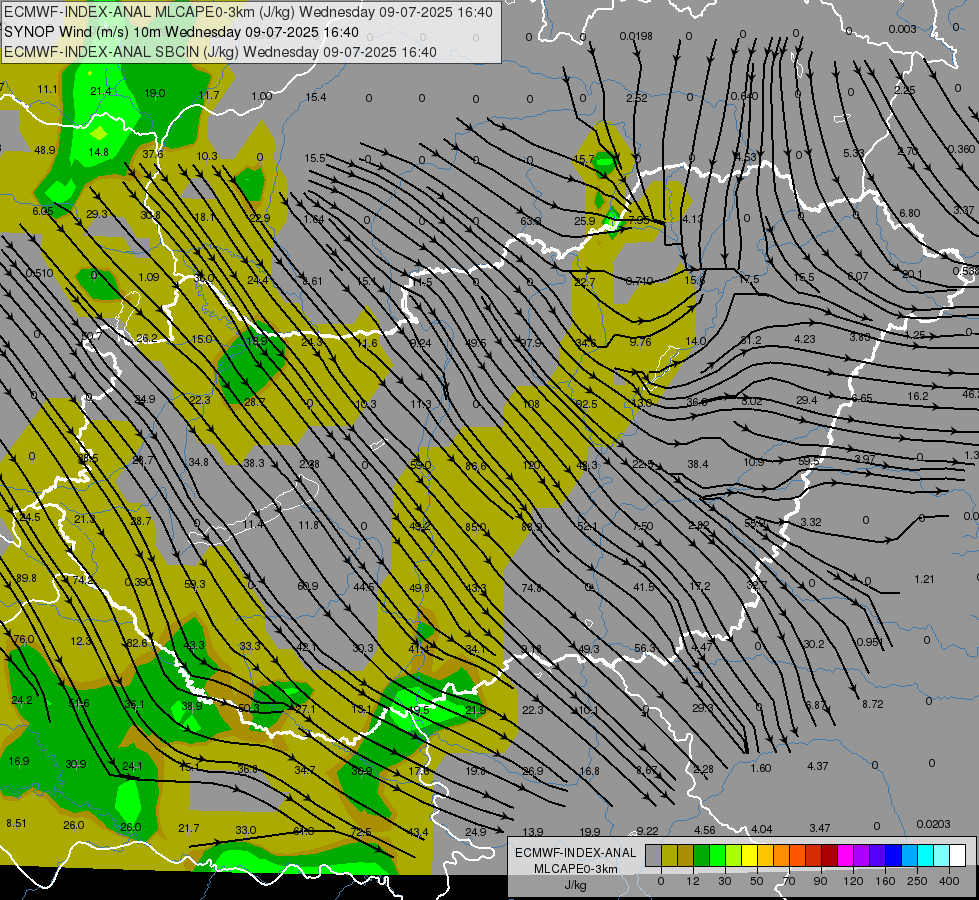Click the map value '48.9'

click(44, 150)
